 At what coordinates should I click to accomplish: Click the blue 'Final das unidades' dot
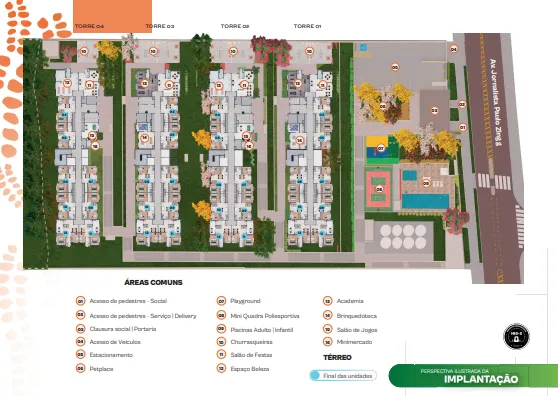(315, 375)
